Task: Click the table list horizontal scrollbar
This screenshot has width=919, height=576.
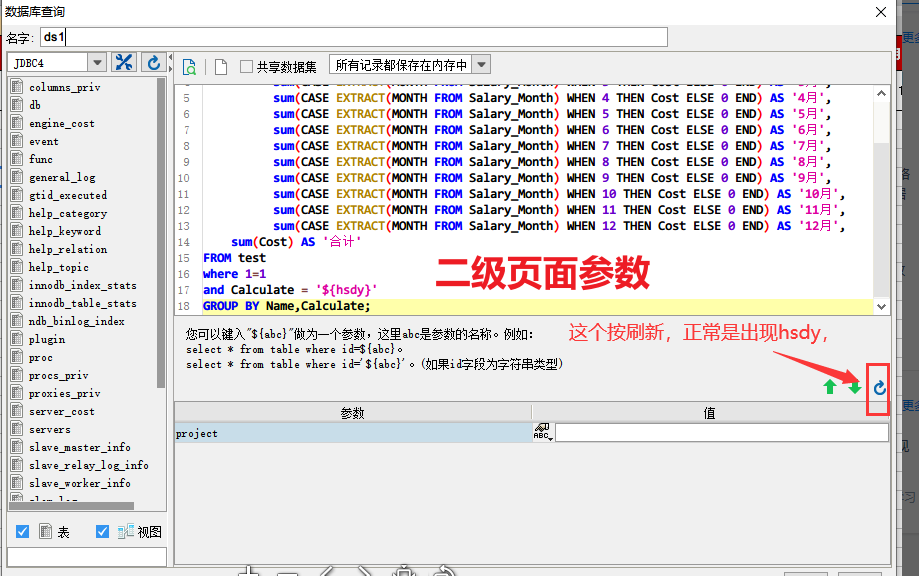Action: [x=73, y=506]
